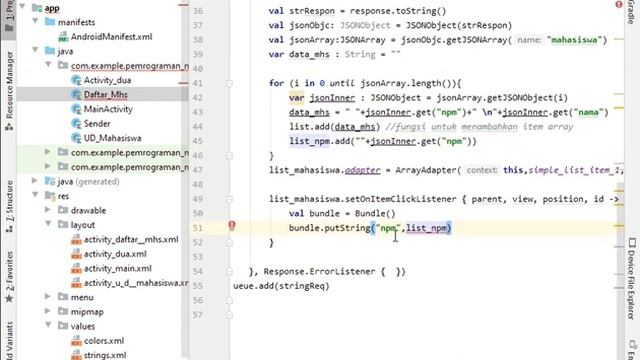Click the ArrayAdapter call on line 47
Screen dimensions: 640x360
(425, 170)
